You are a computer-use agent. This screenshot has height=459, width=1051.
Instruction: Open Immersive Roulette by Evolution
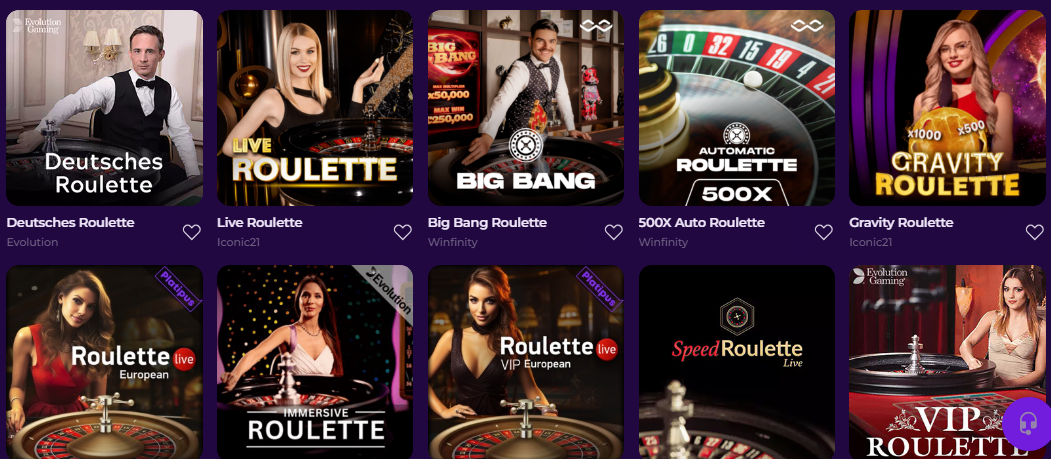click(x=315, y=360)
